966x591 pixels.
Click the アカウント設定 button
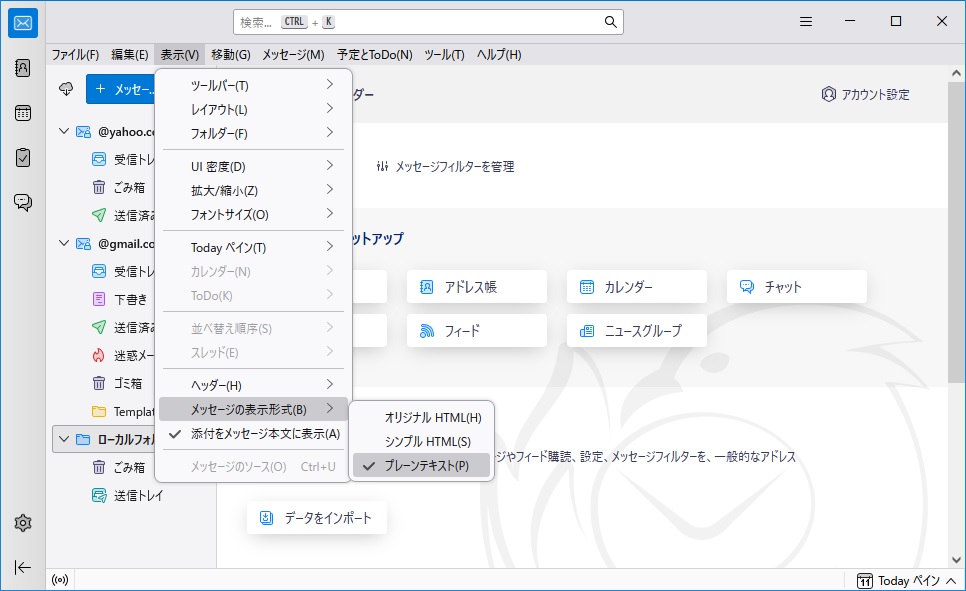click(865, 94)
